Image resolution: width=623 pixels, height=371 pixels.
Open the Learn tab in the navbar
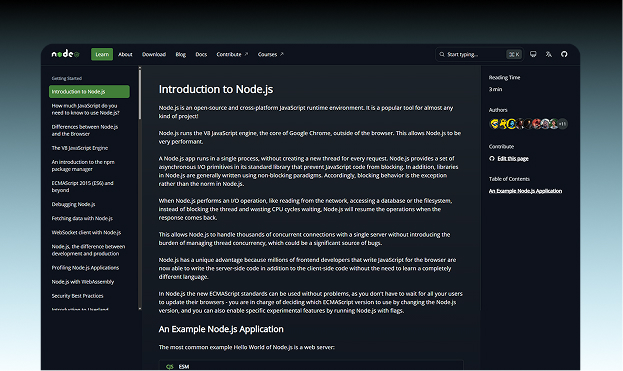[x=102, y=54]
